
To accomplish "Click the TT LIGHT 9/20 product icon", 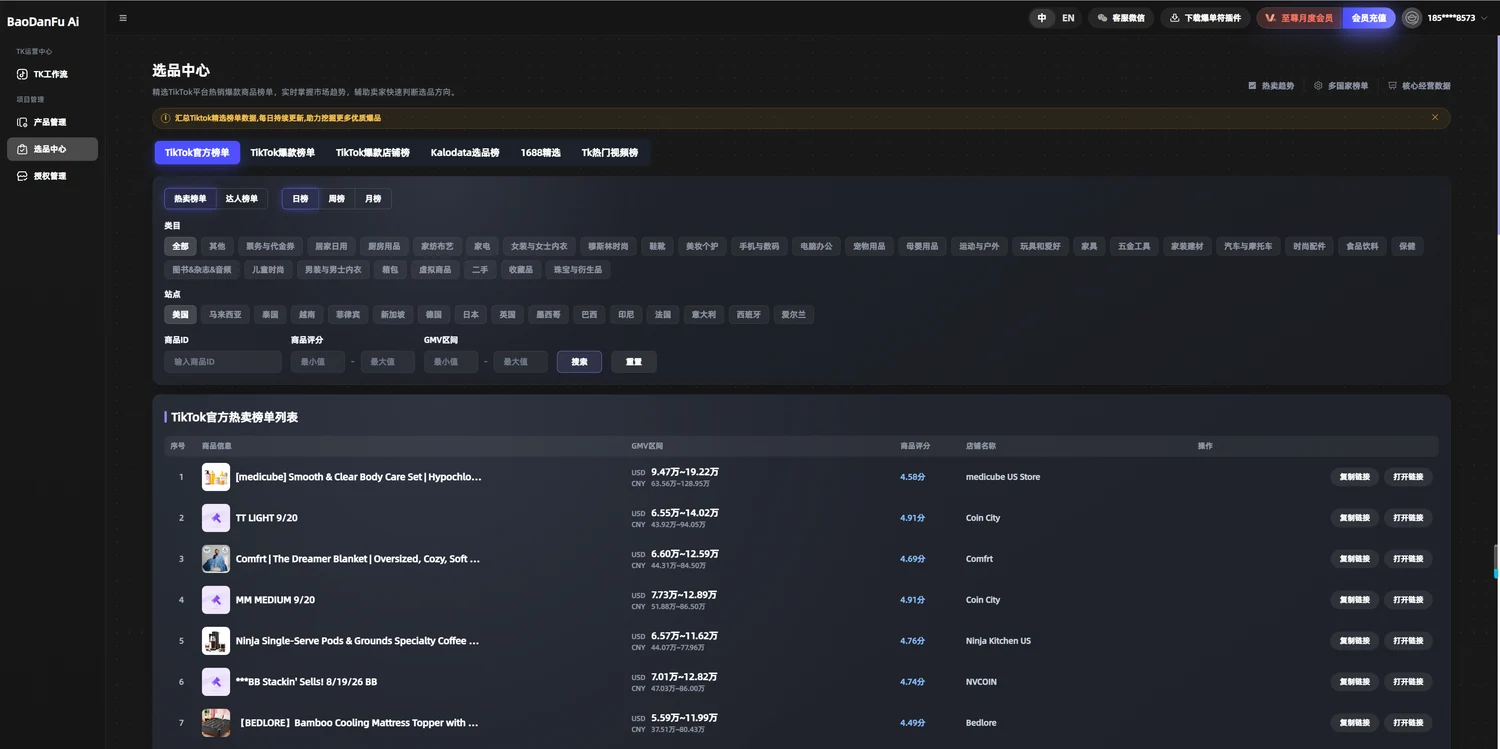I will (216, 518).
